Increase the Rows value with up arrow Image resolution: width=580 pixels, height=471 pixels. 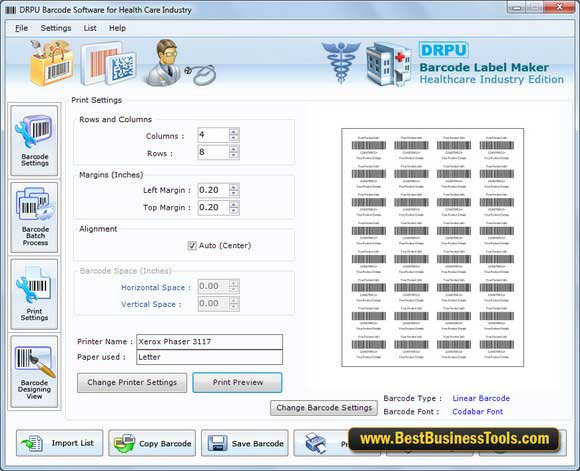click(234, 149)
